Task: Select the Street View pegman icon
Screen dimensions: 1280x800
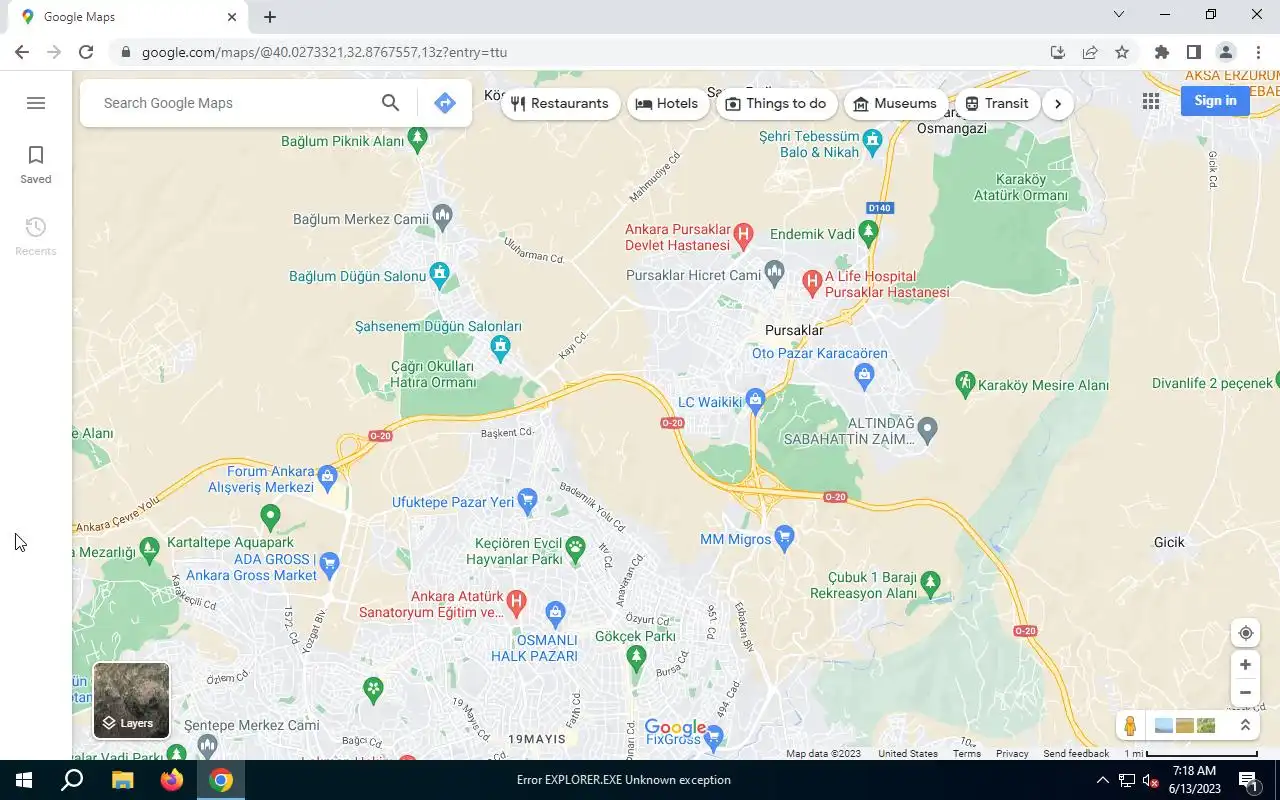Action: (x=1130, y=726)
